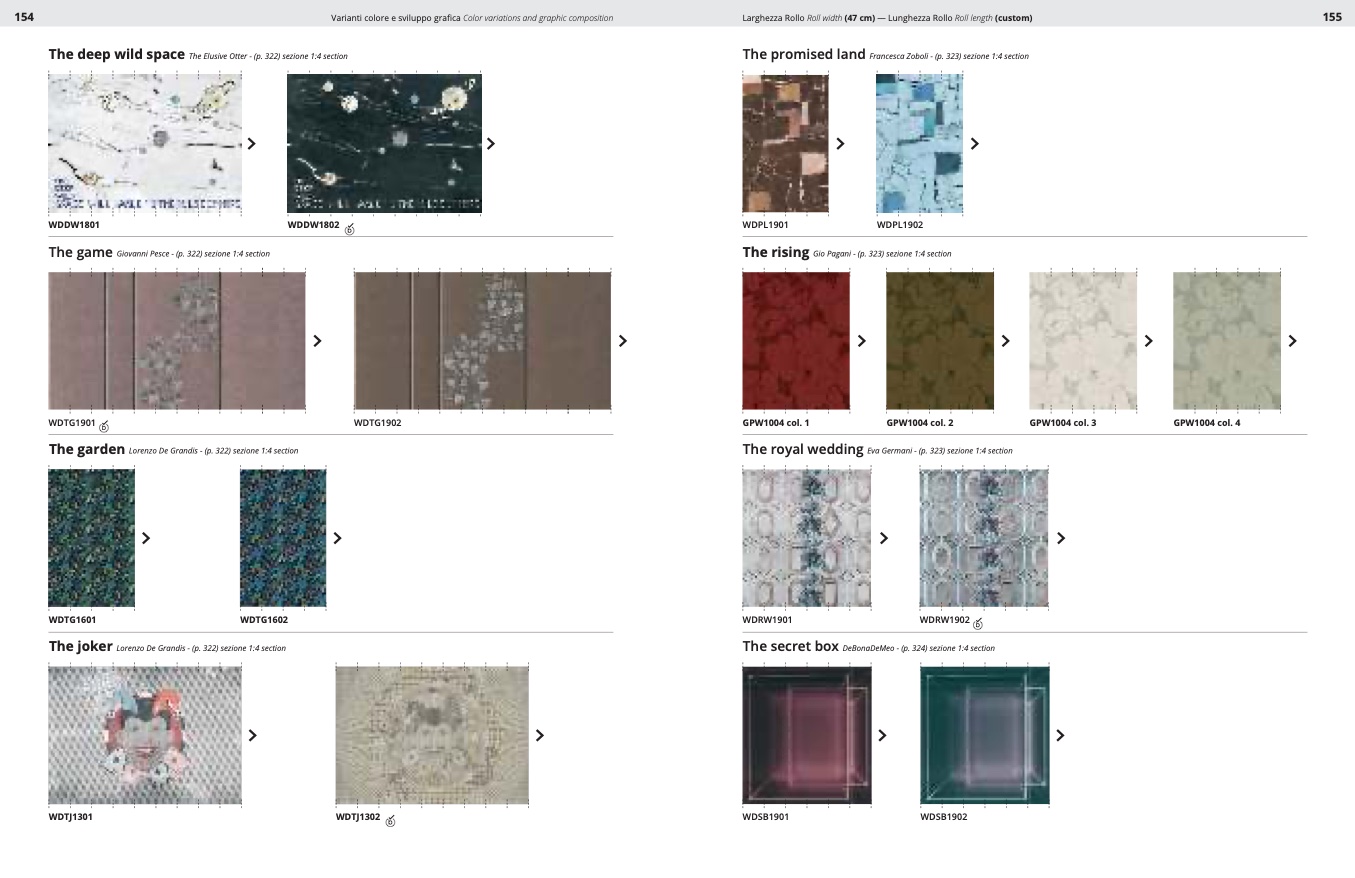1355x878 pixels.
Task: Open the WDRW1901 royal wedding thumbnail
Action: pos(806,538)
